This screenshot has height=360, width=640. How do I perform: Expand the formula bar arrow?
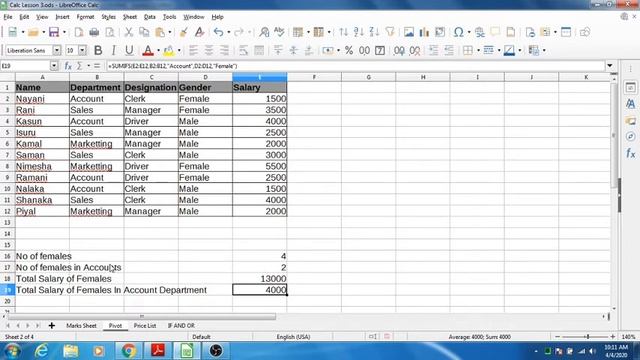(610, 66)
